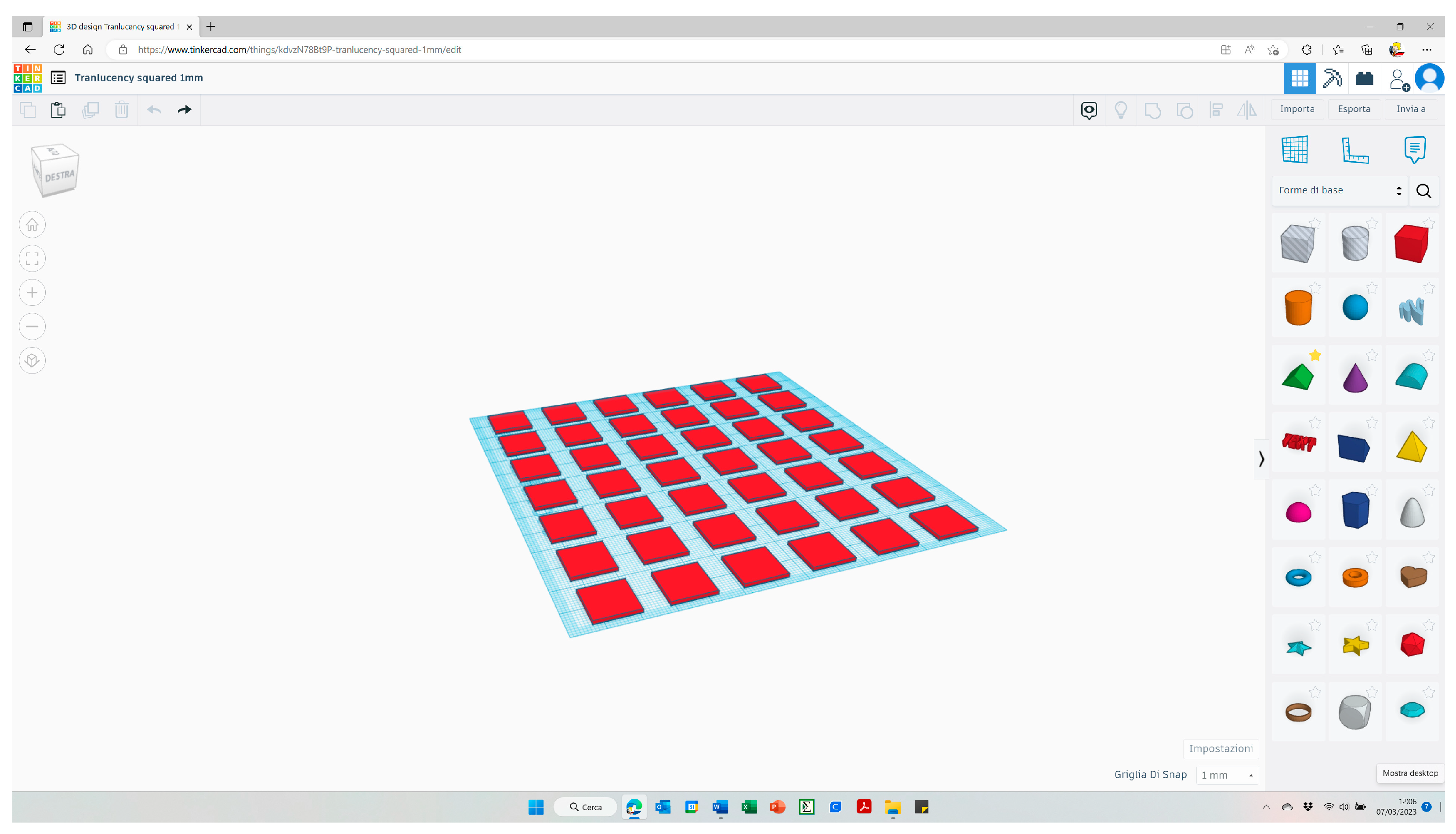Switch to Blocks (pickaxe) editor mode
The width and height of the screenshot is (1456, 834).
[x=1332, y=79]
